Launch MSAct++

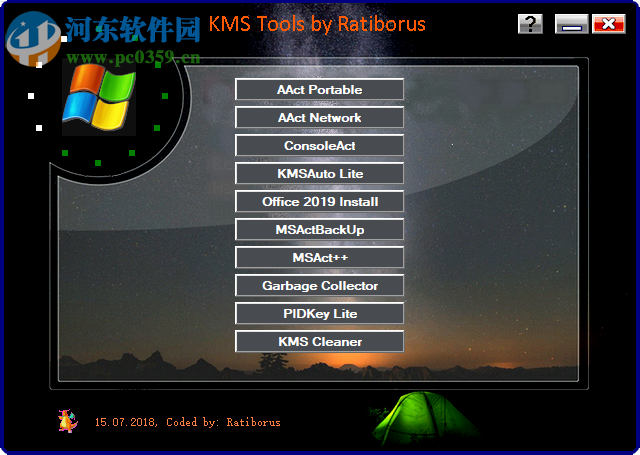click(319, 257)
